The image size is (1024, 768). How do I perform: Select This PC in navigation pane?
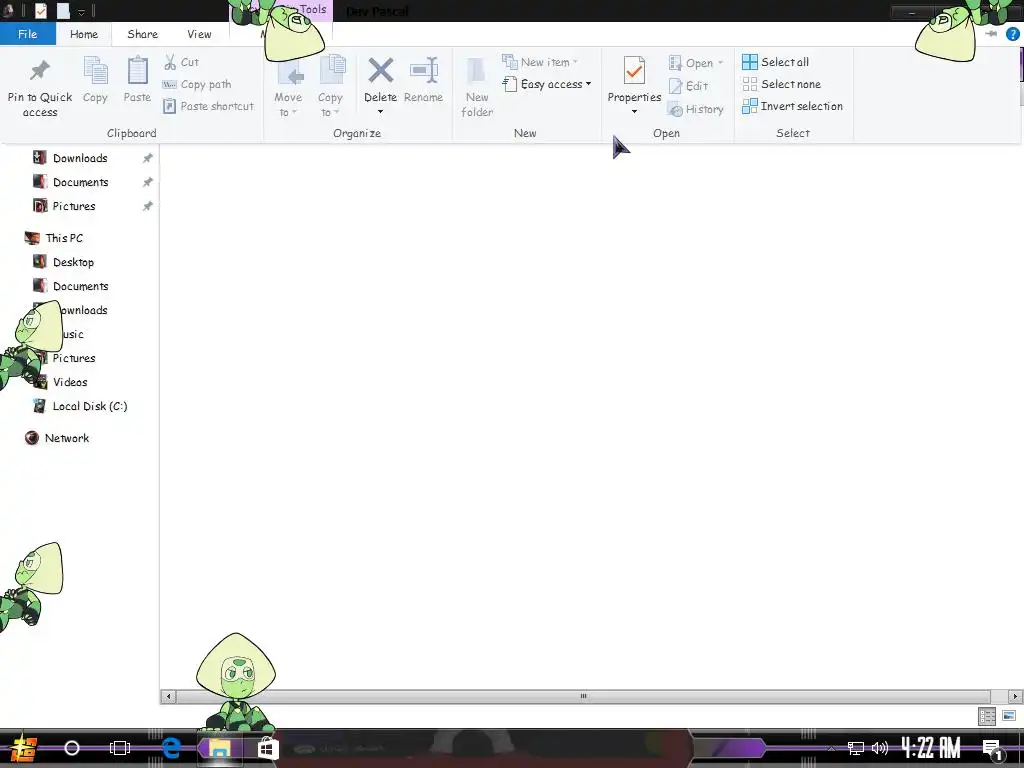click(64, 238)
